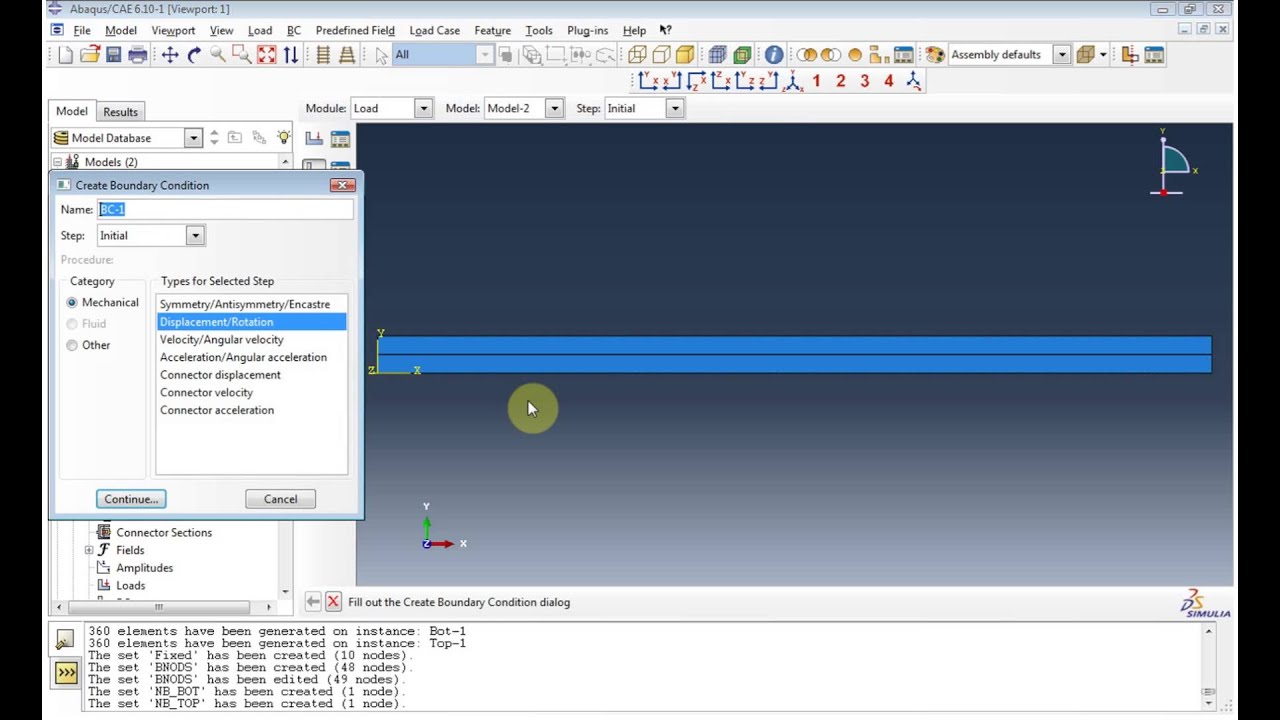Apply custom view number 4
The width and height of the screenshot is (1280, 720).
889,81
